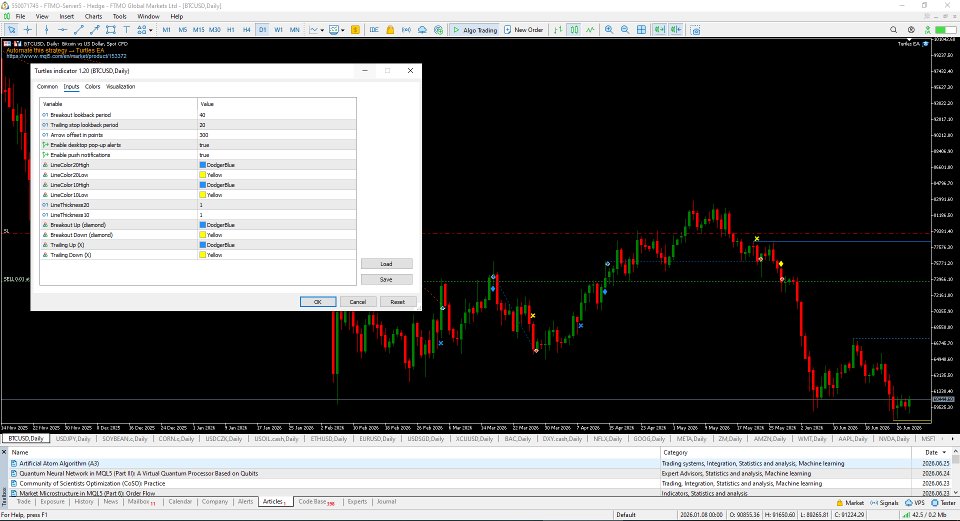Take a chart screenshot with camera icon
The width and height of the screenshot is (960, 521).
pyautogui.click(x=696, y=29)
